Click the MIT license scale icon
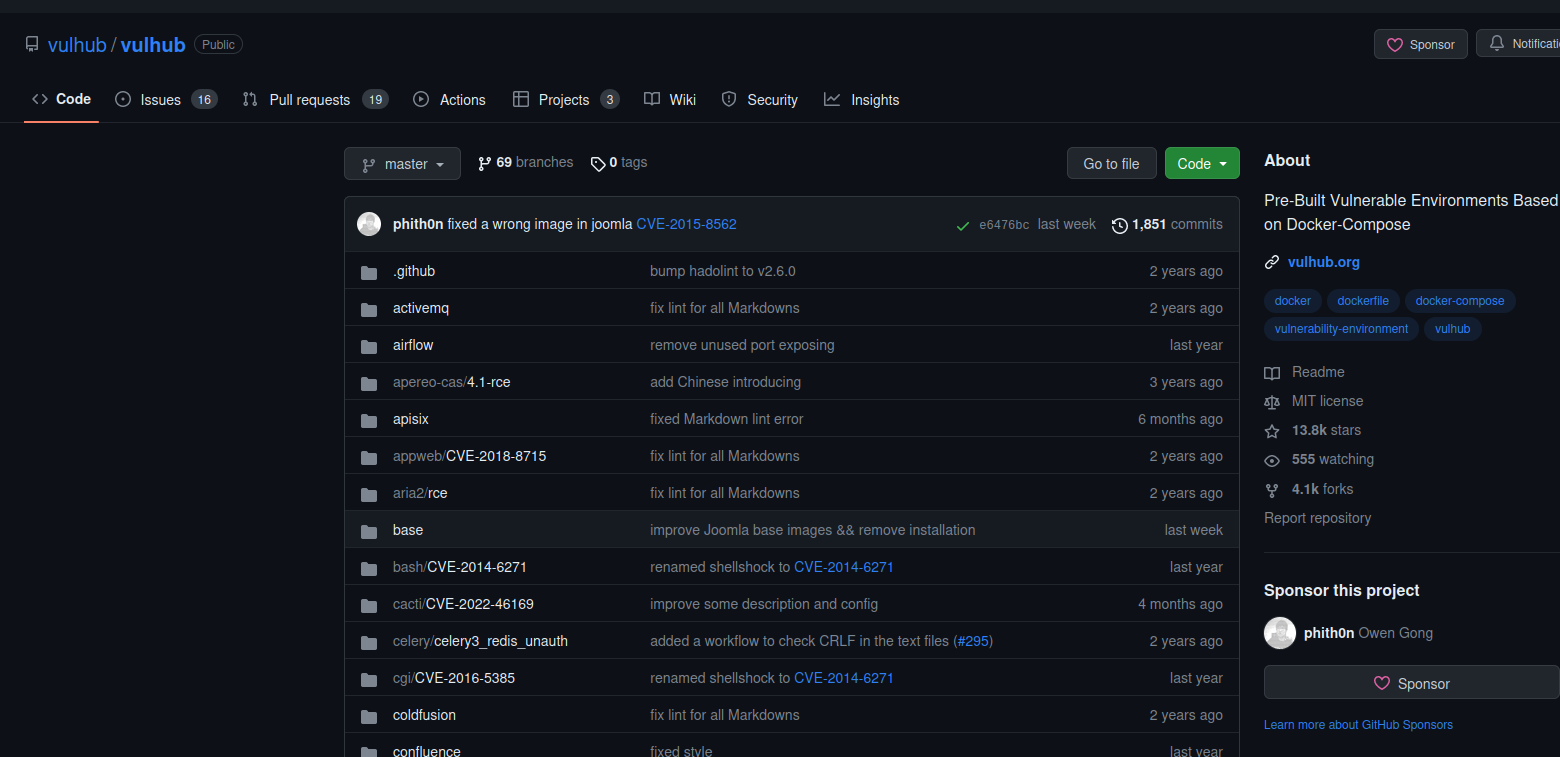 [x=1272, y=402]
